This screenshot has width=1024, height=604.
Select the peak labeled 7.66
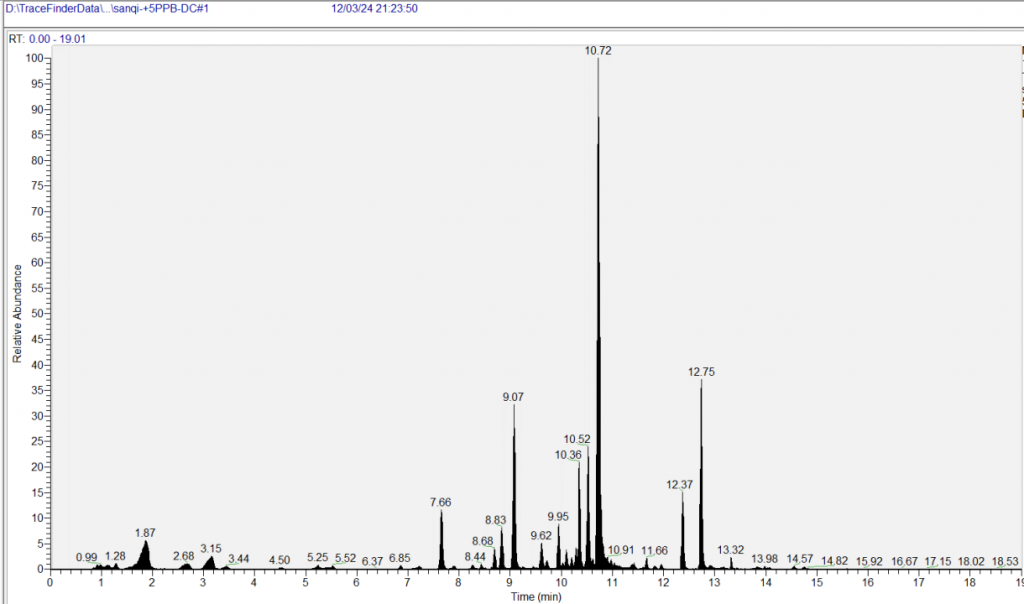click(x=440, y=502)
